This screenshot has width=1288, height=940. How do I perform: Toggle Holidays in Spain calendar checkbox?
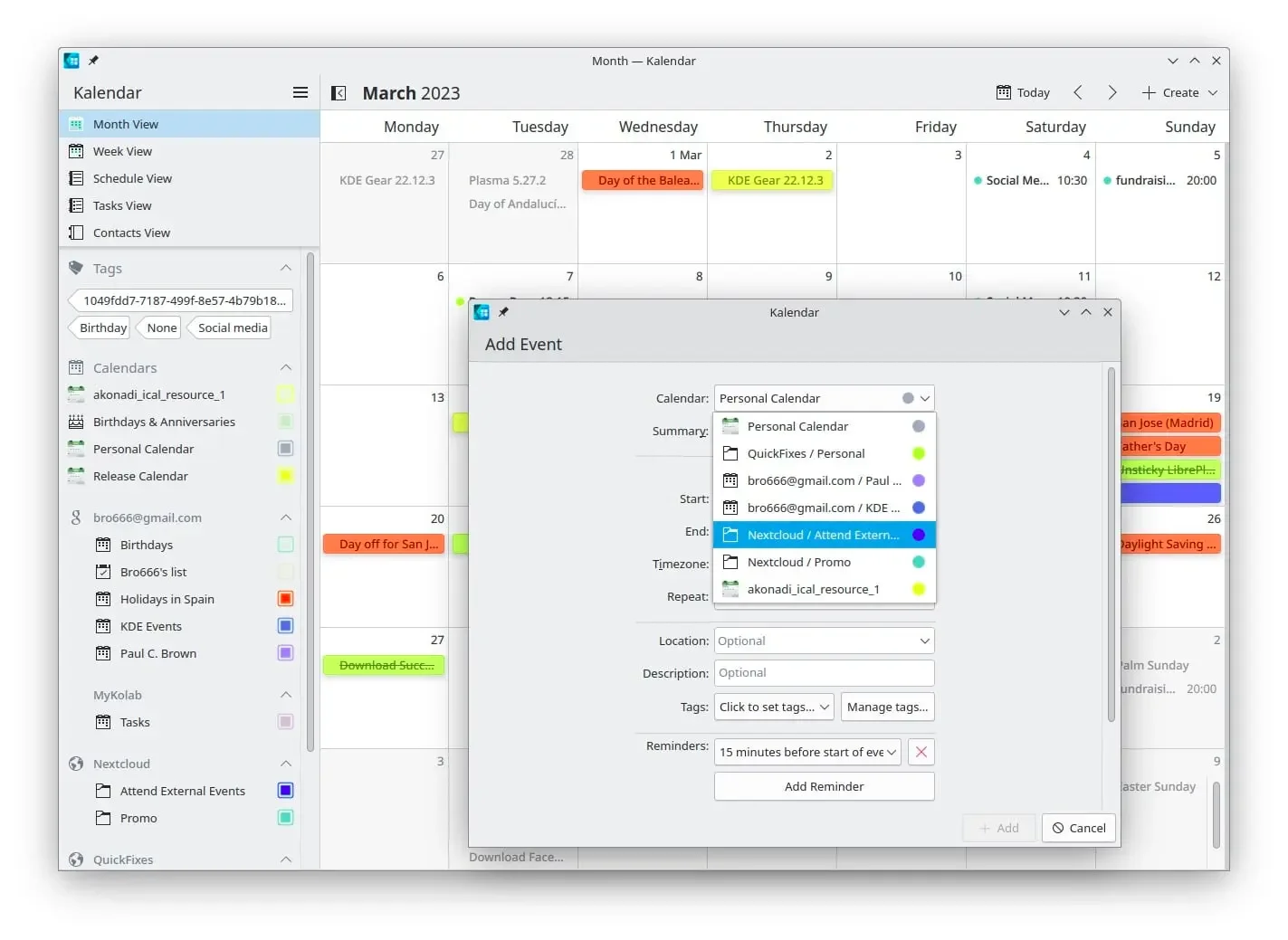(285, 599)
